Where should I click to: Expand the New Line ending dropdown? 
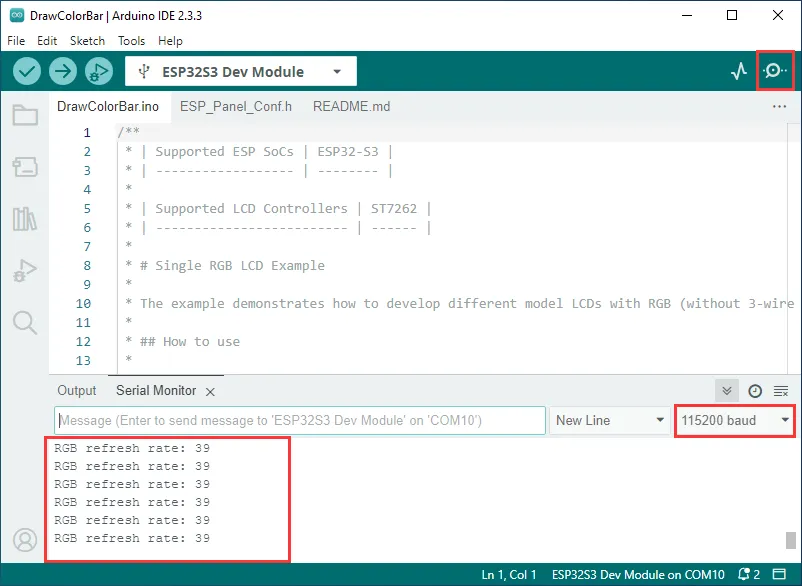tap(610, 420)
